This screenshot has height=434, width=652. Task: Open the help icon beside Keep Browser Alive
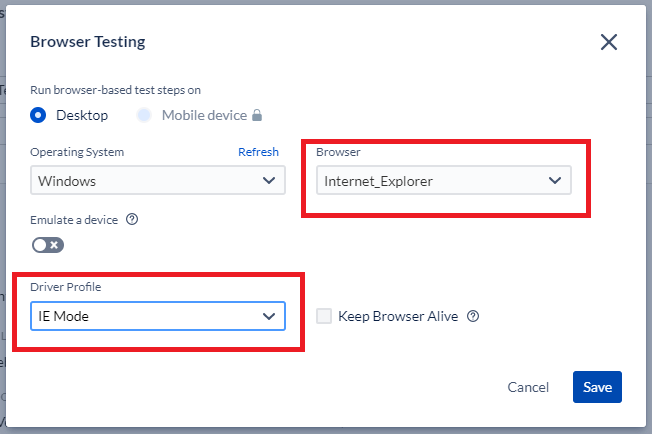pos(473,316)
